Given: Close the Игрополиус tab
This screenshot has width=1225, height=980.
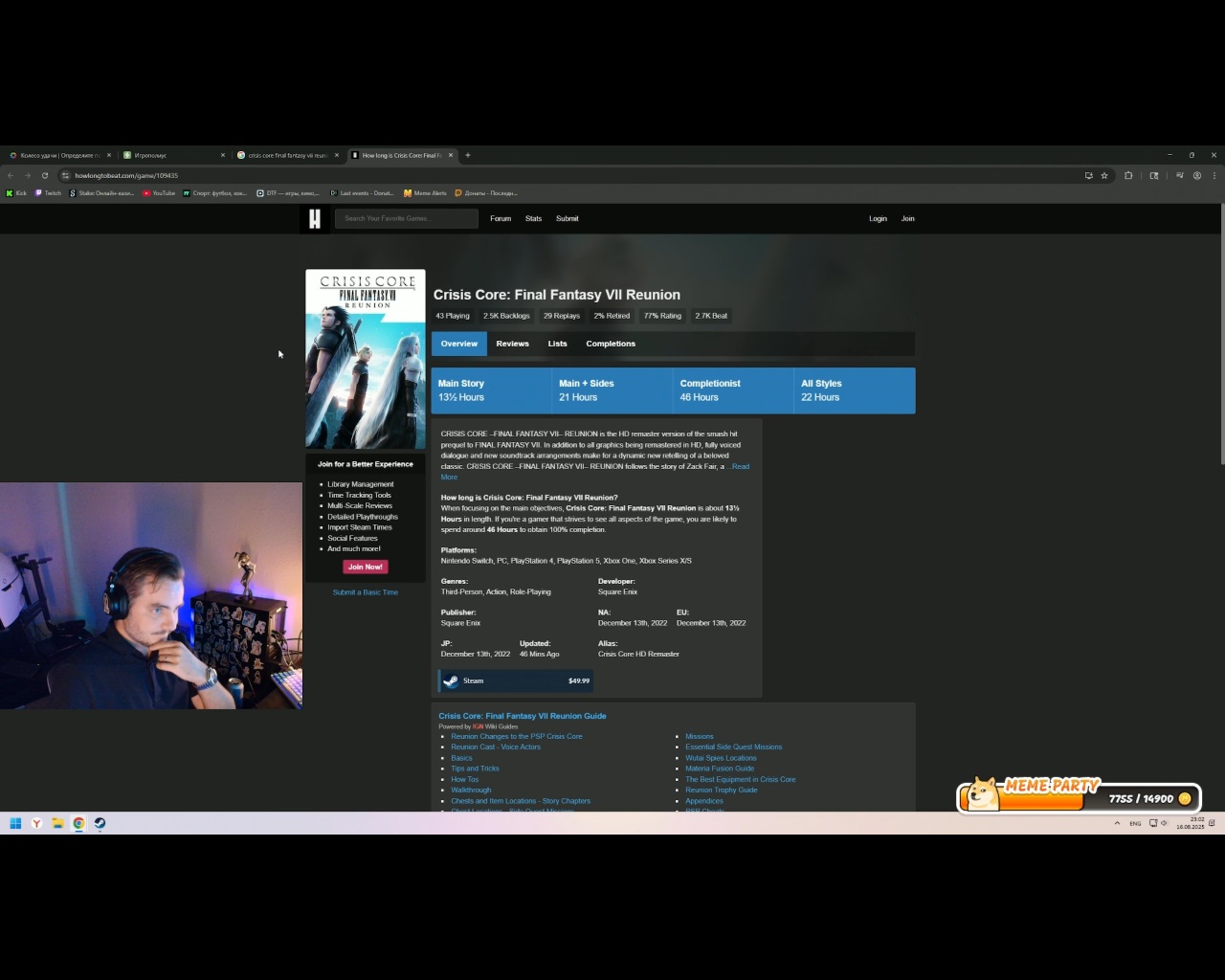Looking at the screenshot, I should pyautogui.click(x=223, y=155).
